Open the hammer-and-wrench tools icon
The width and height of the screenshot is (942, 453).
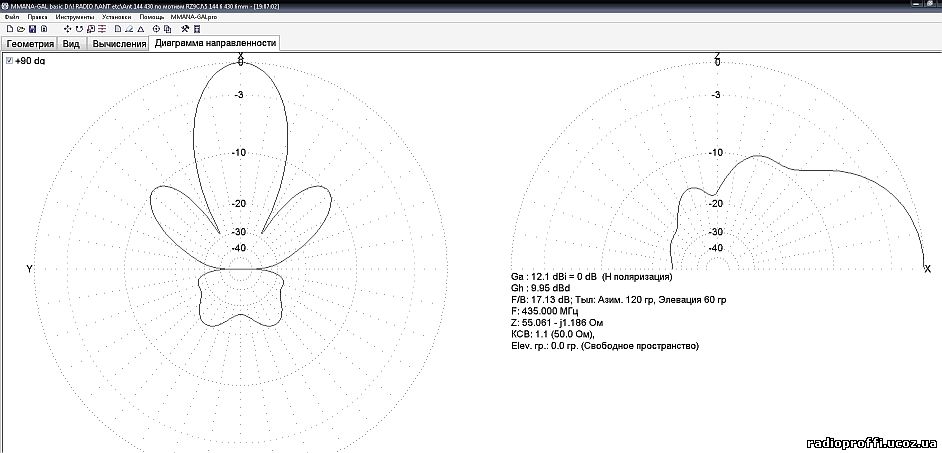[185, 29]
